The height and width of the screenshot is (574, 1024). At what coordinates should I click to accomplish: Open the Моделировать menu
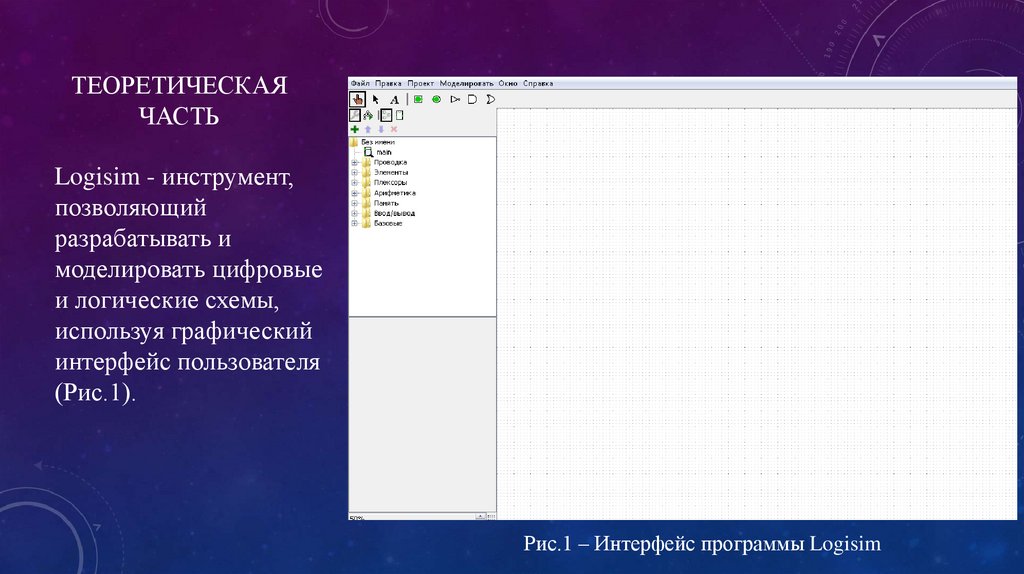466,83
